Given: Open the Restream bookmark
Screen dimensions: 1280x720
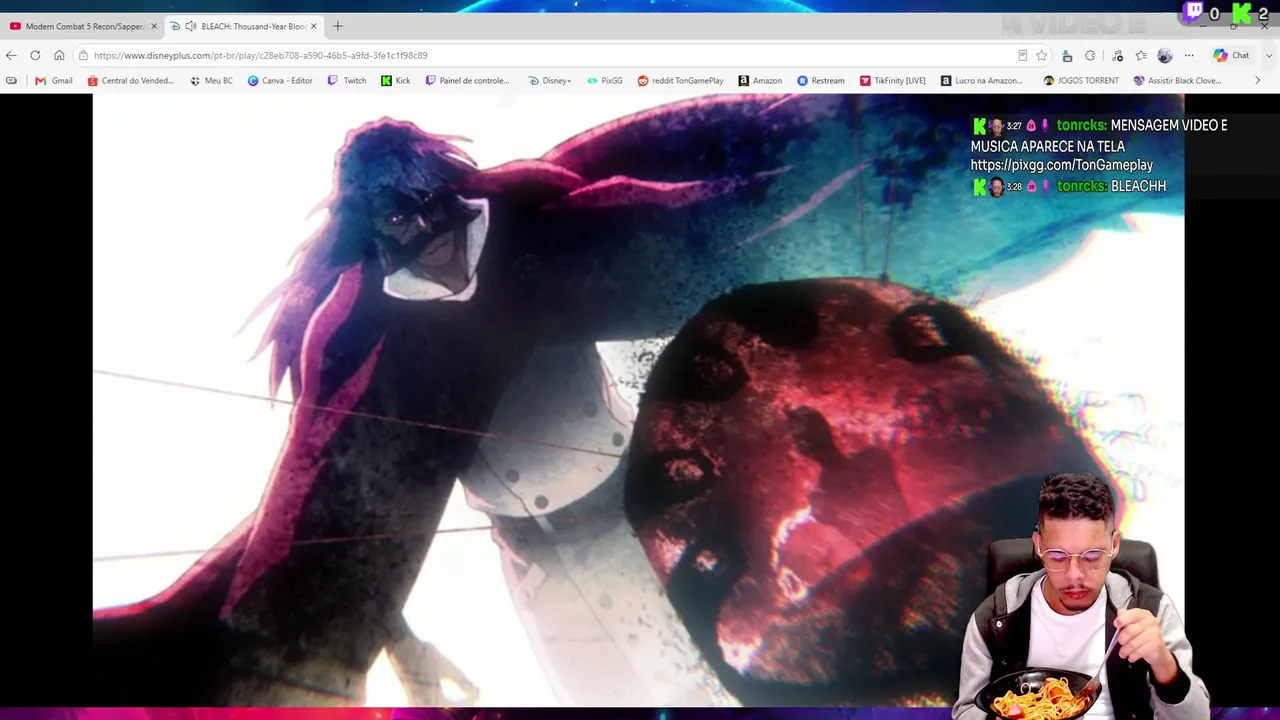Looking at the screenshot, I should click(821, 80).
